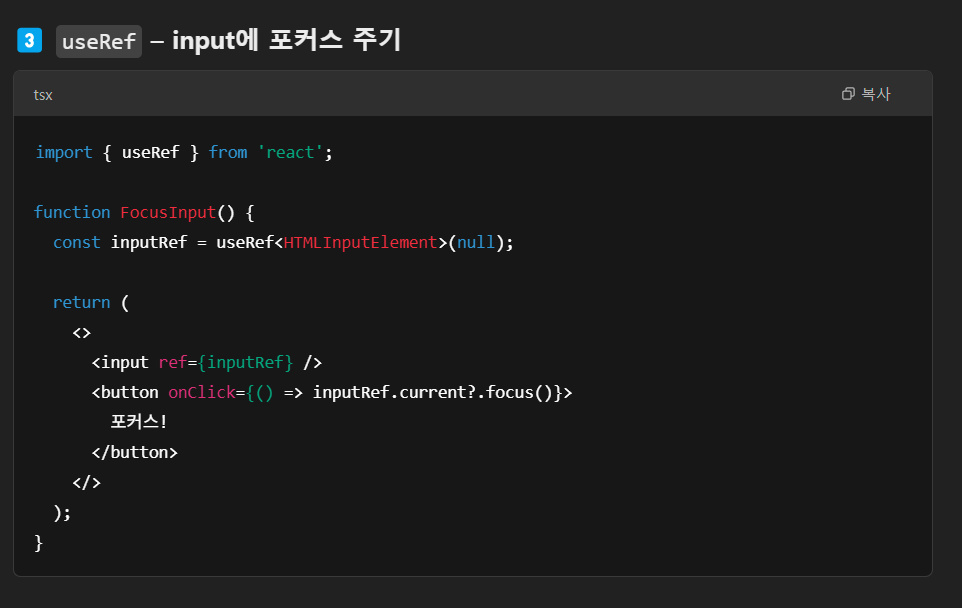
Task: Click the '<input' tag in code
Action: (120, 363)
